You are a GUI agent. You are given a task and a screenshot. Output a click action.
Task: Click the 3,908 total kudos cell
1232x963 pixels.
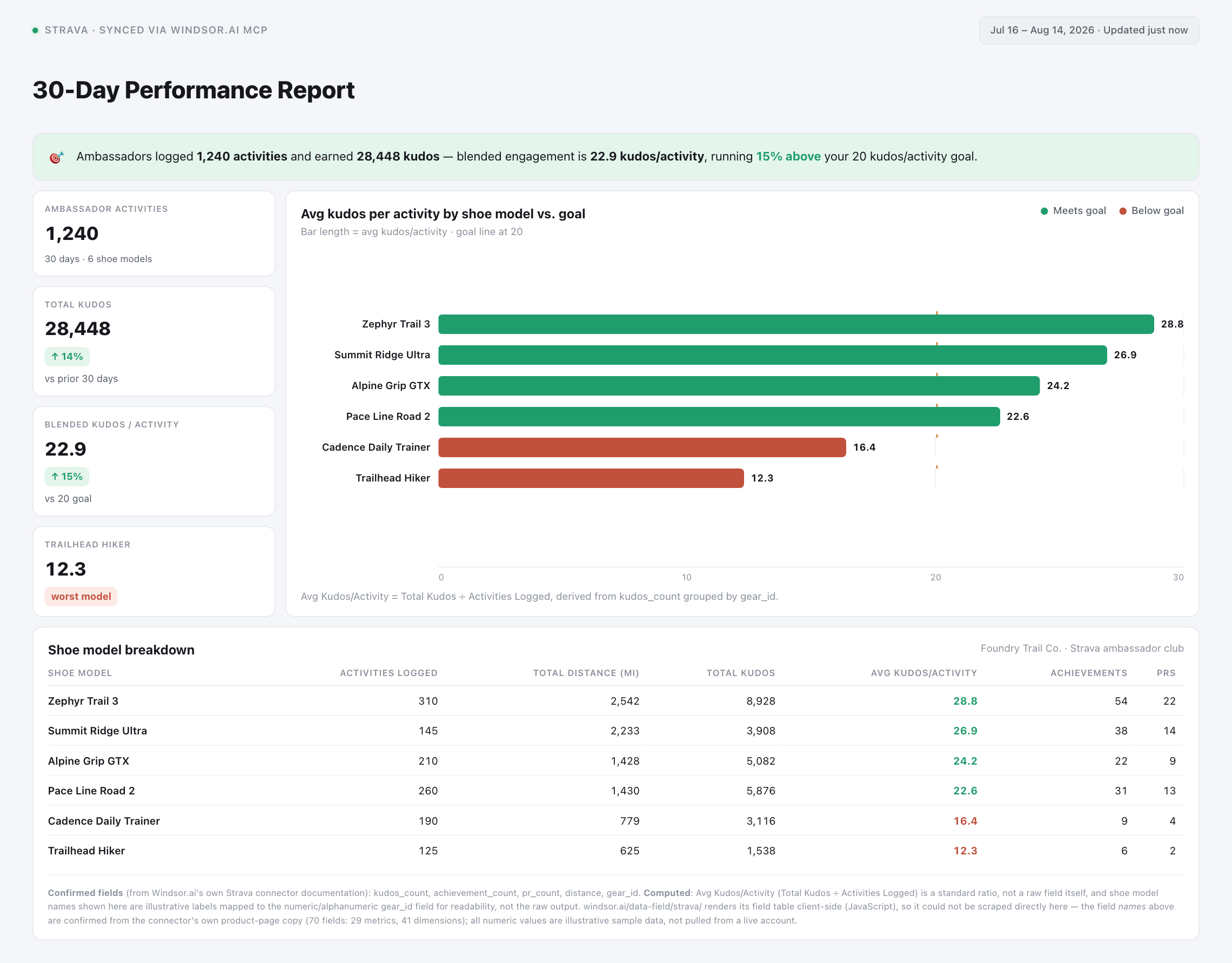[761, 731]
